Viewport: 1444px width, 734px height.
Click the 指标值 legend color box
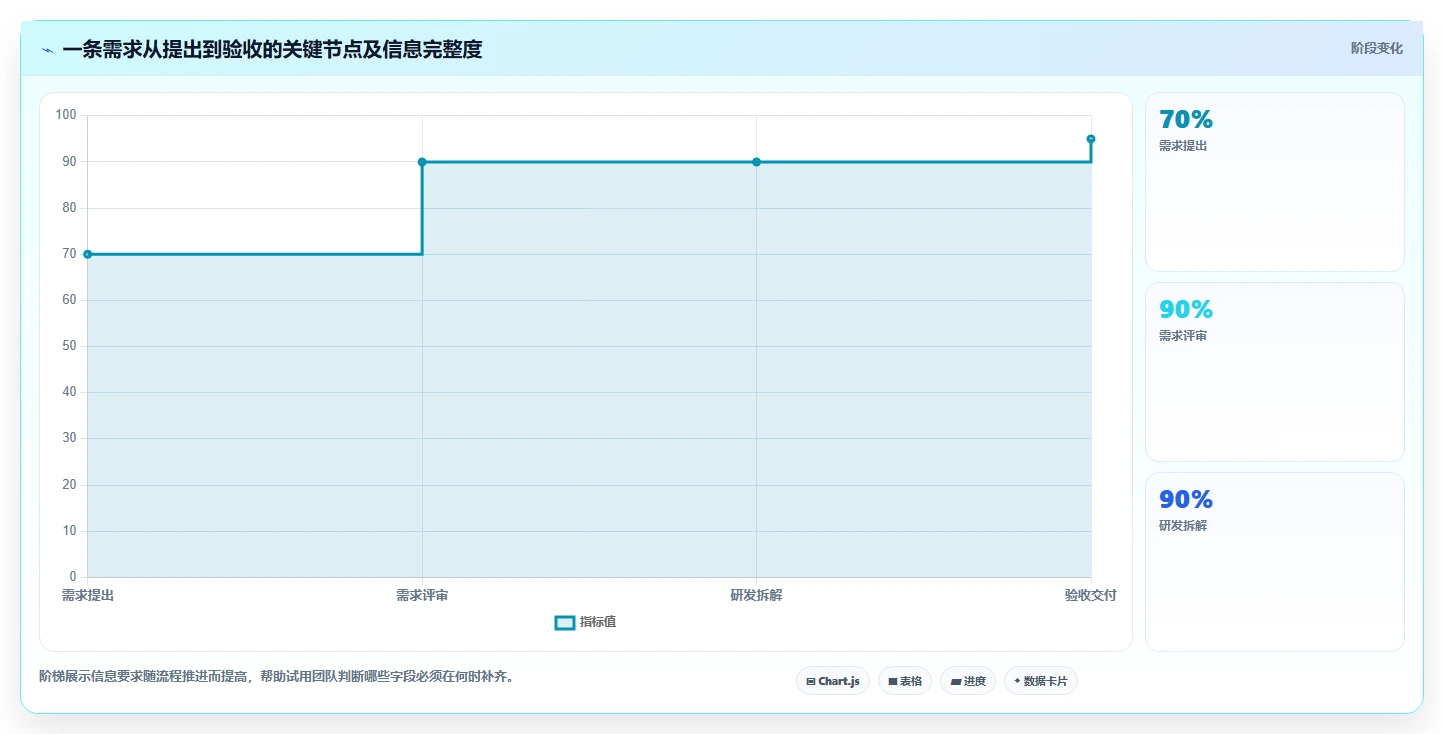tap(565, 623)
